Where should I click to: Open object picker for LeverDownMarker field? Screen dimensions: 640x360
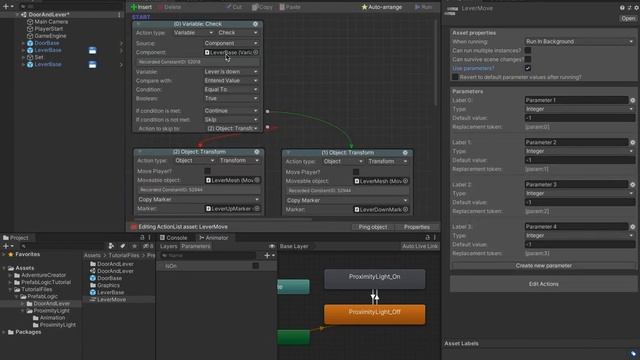click(x=405, y=209)
